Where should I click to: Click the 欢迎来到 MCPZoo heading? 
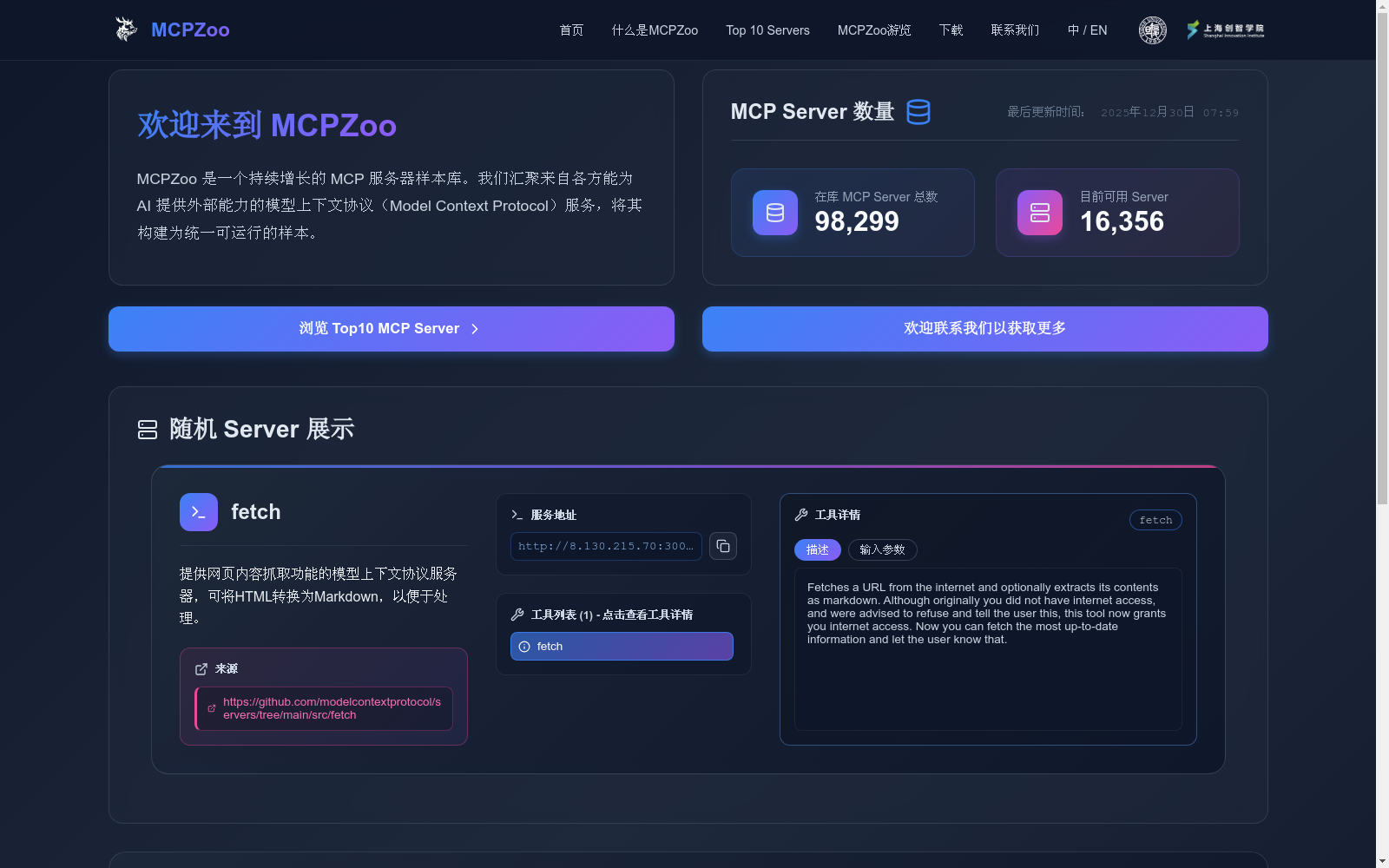point(267,126)
